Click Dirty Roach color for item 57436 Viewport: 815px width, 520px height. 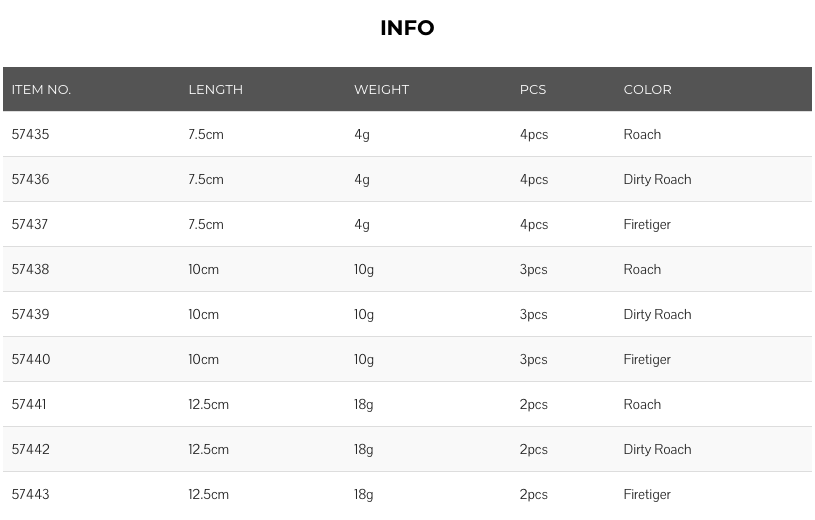pyautogui.click(x=657, y=179)
